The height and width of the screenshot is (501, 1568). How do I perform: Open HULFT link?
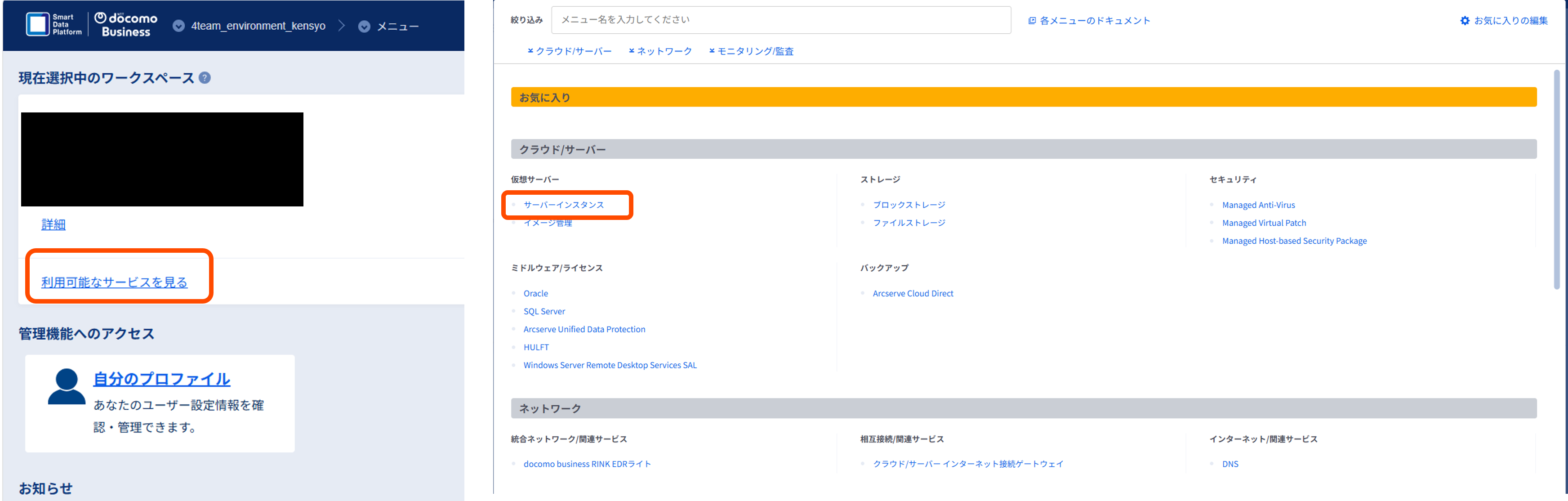pyautogui.click(x=536, y=347)
